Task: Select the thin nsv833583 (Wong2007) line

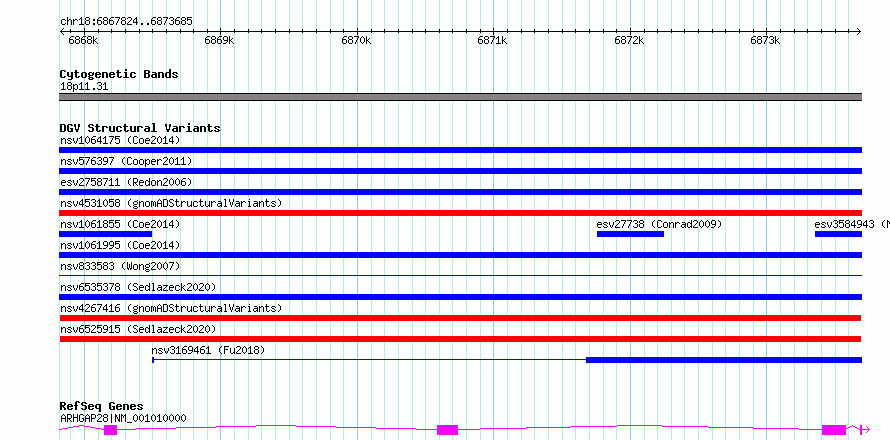Action: [x=460, y=275]
